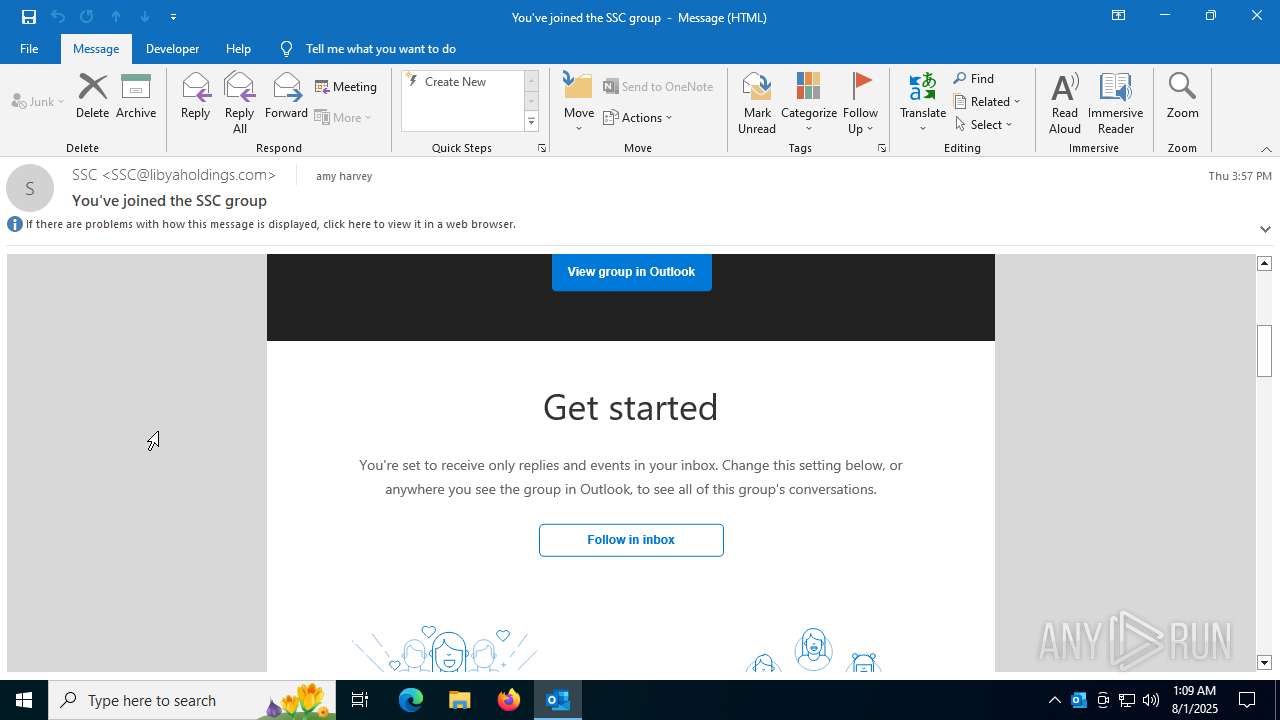Screen dimensions: 1280x720
Task: Start Read Aloud
Action: click(x=1065, y=103)
